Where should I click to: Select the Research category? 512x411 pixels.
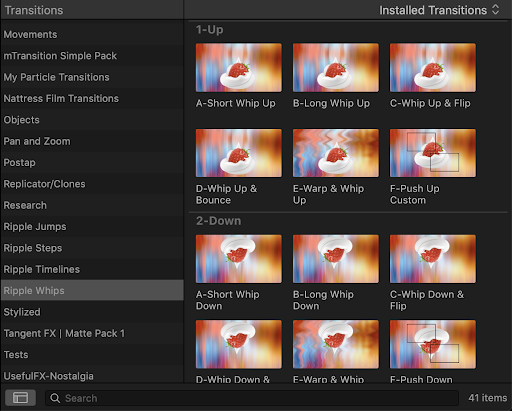[x=92, y=205]
